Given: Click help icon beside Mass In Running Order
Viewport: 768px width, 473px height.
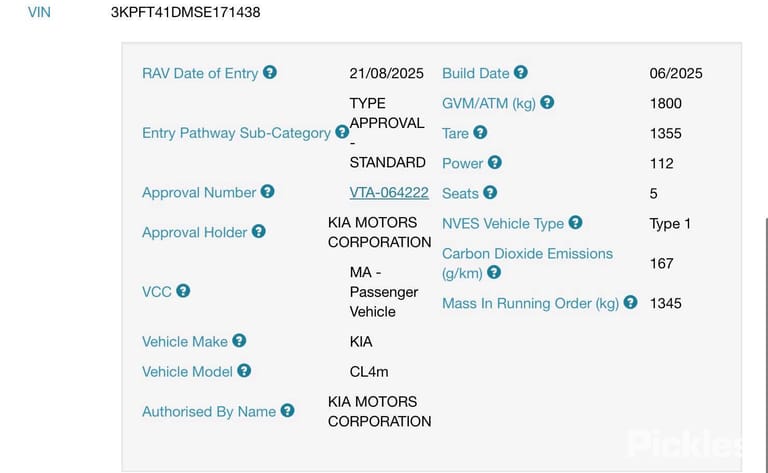Looking at the screenshot, I should click(630, 302).
